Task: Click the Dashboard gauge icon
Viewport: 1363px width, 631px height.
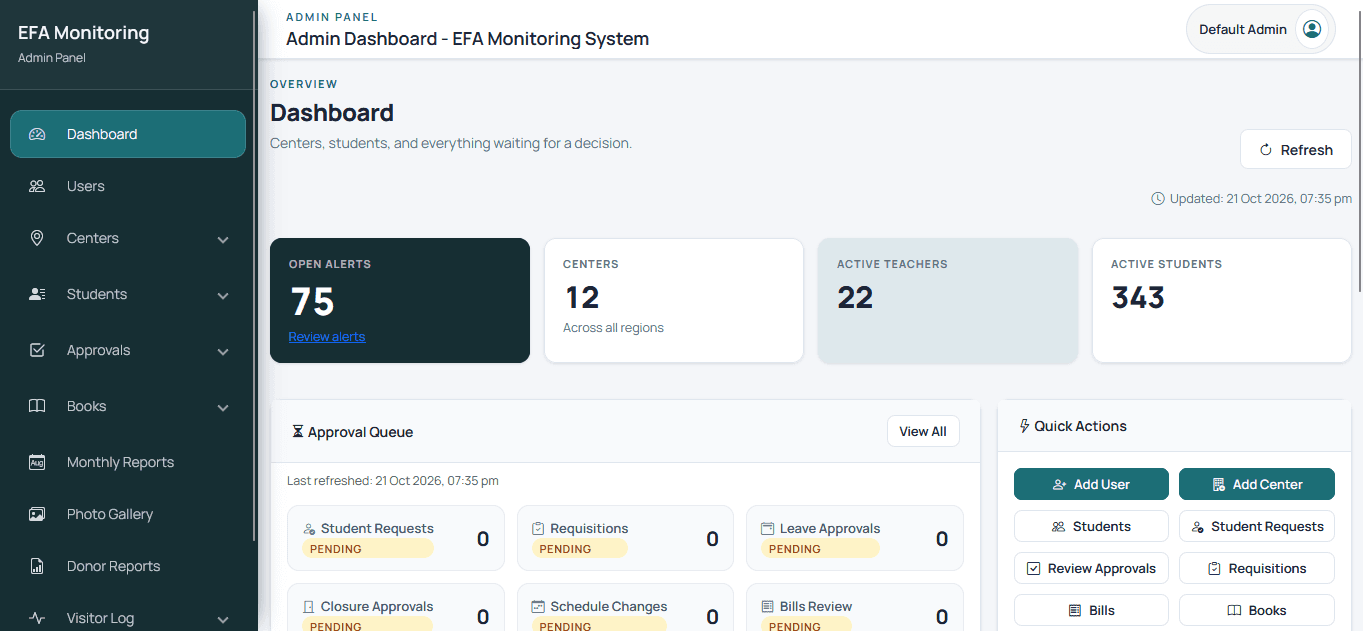Action: 37,134
